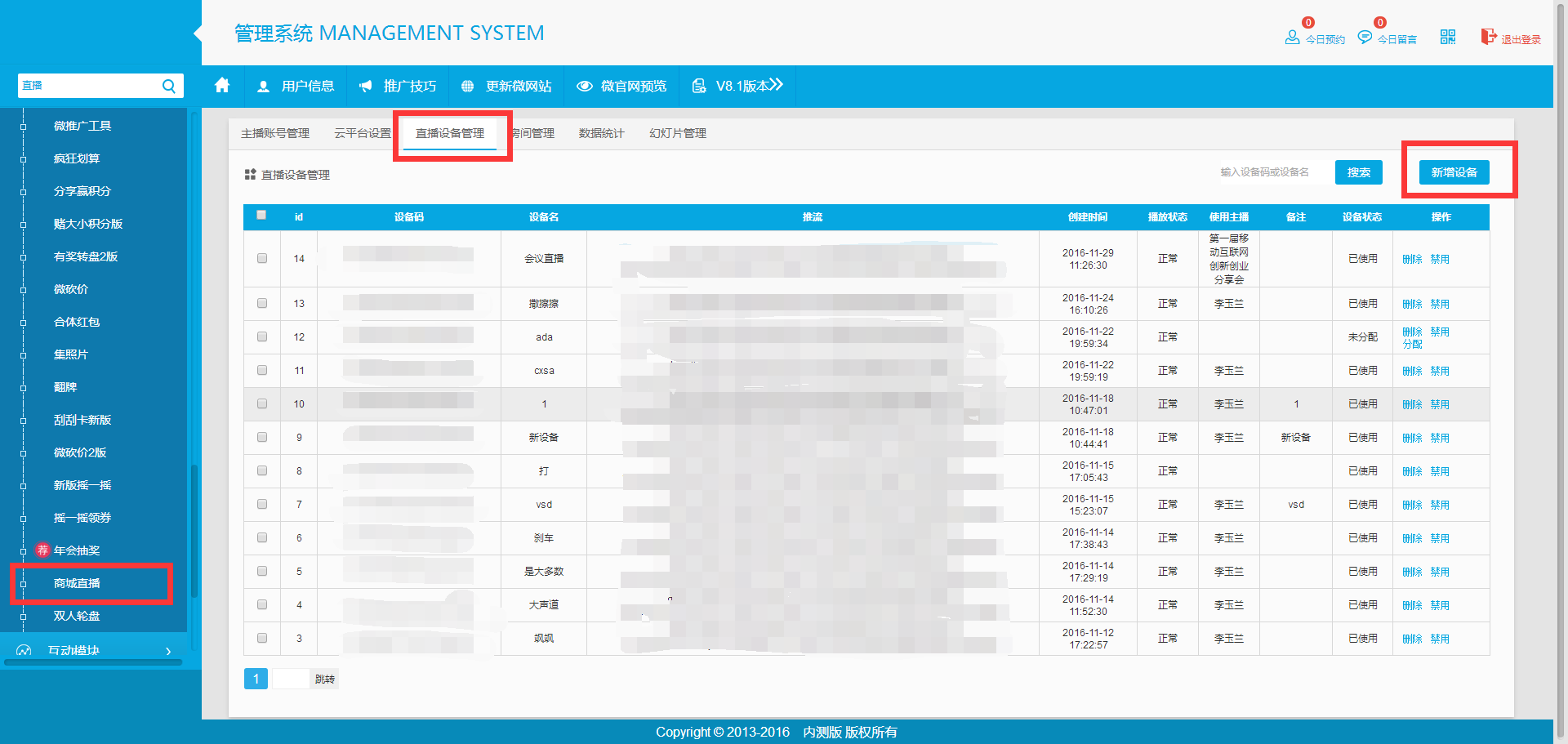Expand the V8.1版本 menu arrow

775,85
